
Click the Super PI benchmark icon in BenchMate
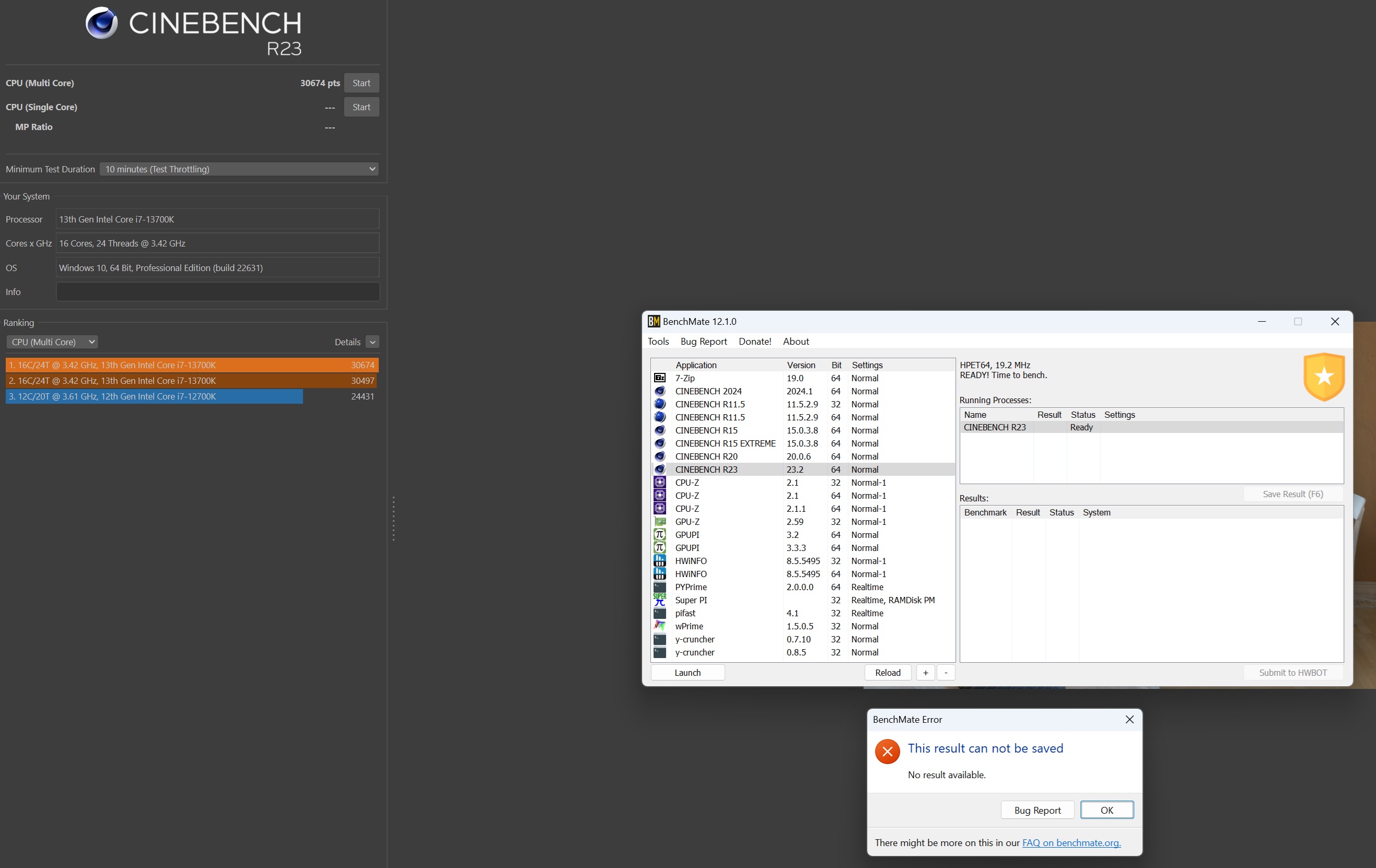[659, 600]
